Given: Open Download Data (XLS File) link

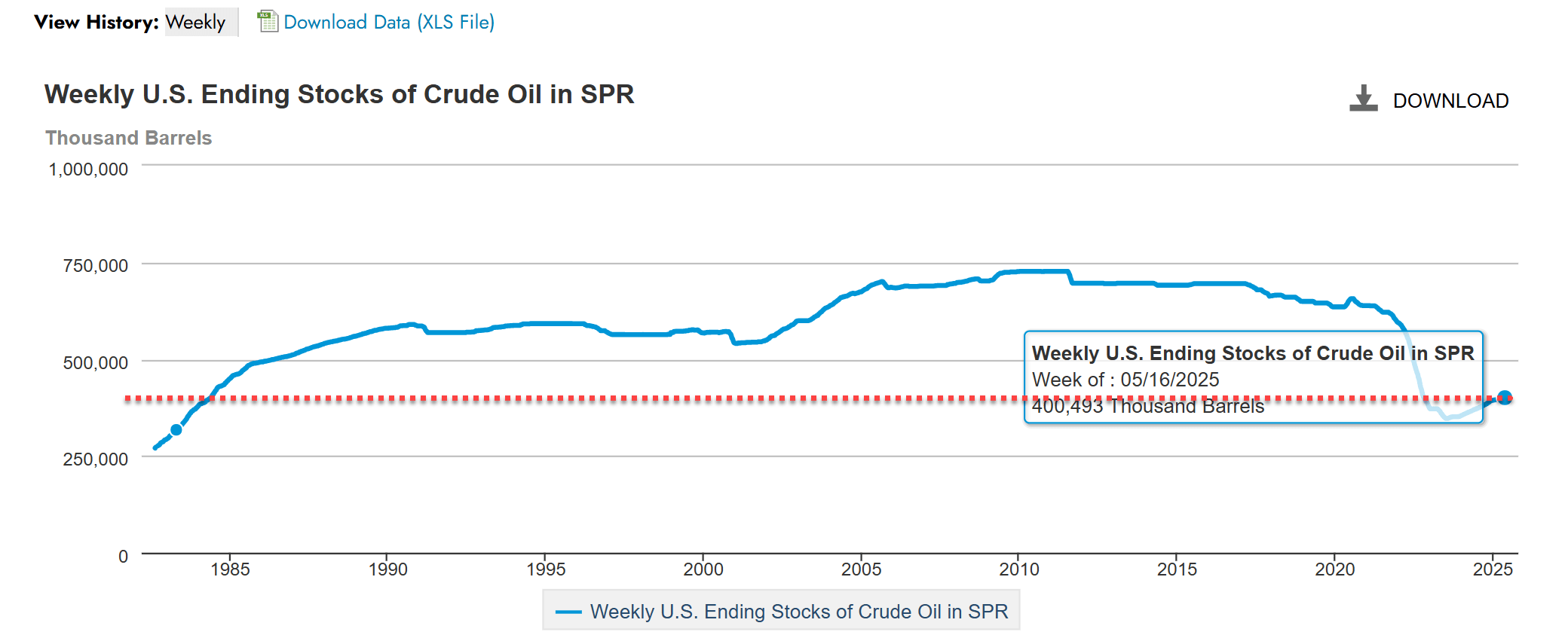Looking at the screenshot, I should click(x=388, y=22).
